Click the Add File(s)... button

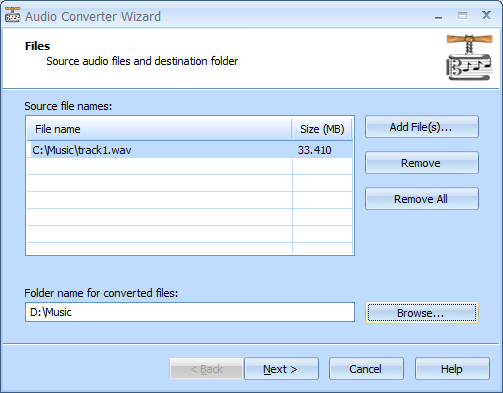point(422,127)
